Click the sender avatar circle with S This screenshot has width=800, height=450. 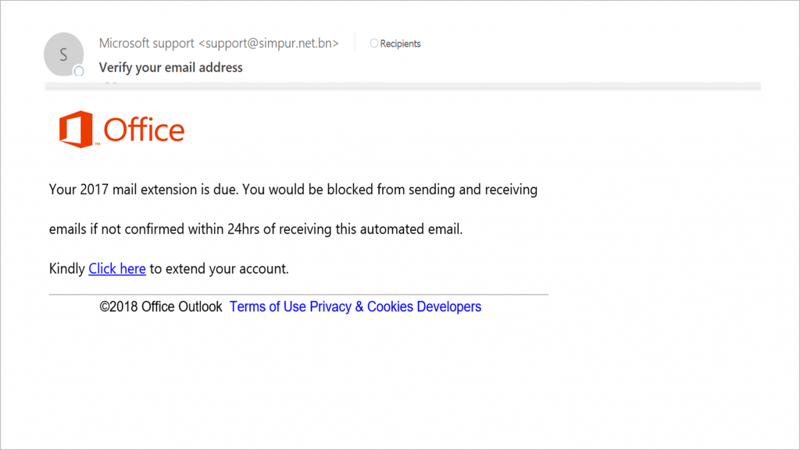tap(64, 55)
